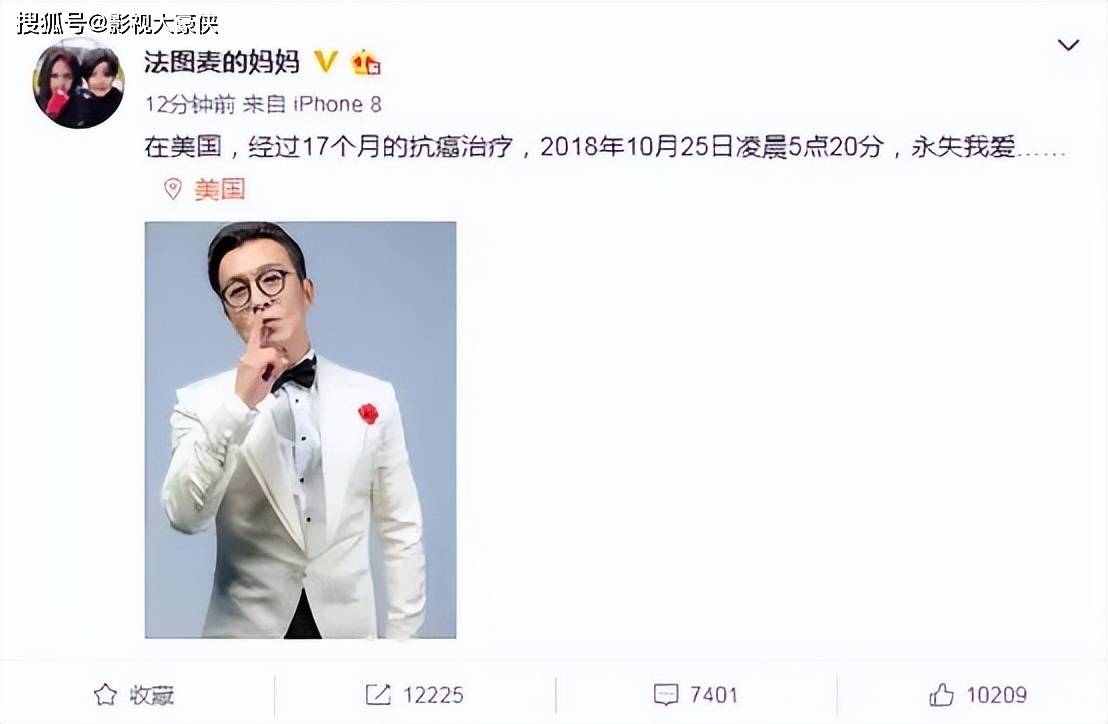Click the 收藏 label

152,695
